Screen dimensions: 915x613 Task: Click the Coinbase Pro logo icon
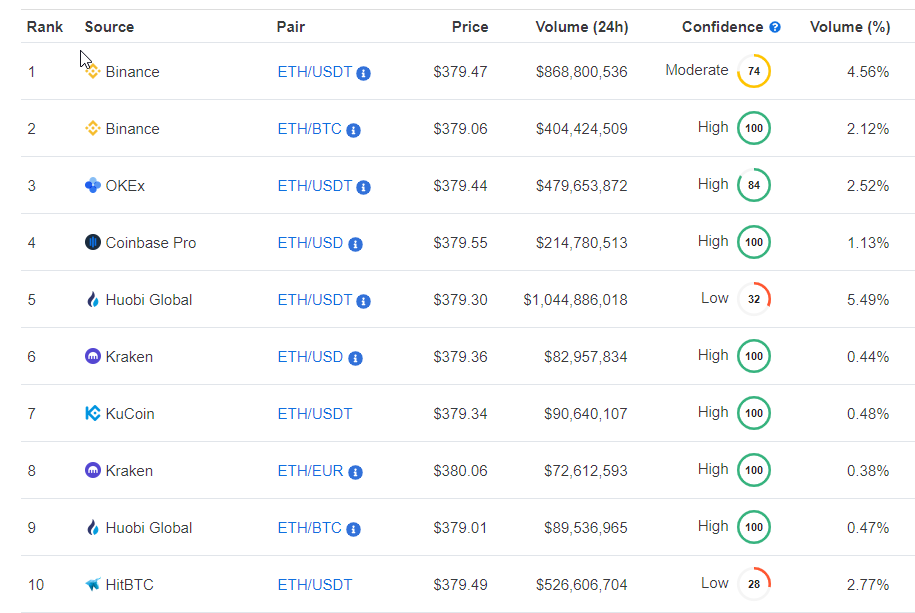[x=93, y=242]
